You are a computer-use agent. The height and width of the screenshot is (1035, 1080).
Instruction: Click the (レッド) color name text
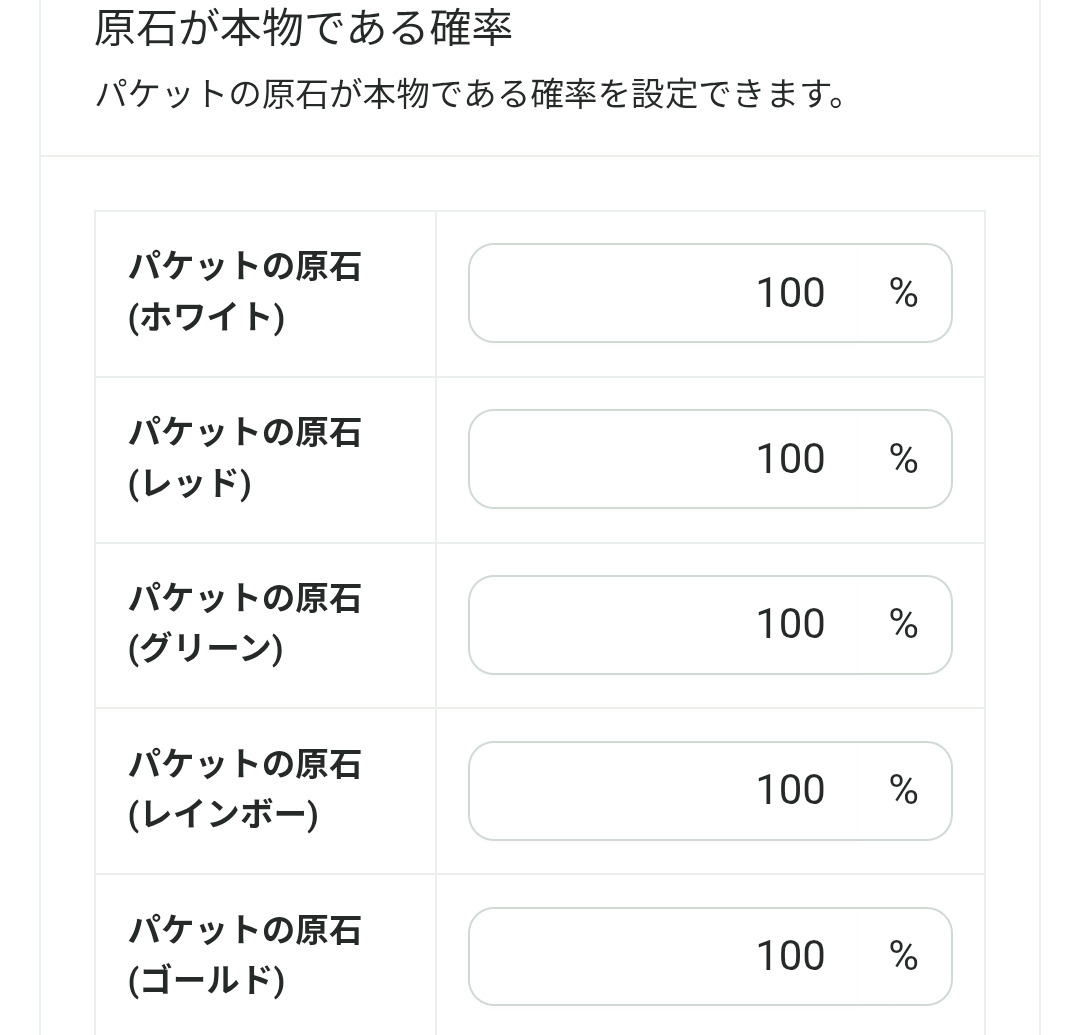click(190, 483)
